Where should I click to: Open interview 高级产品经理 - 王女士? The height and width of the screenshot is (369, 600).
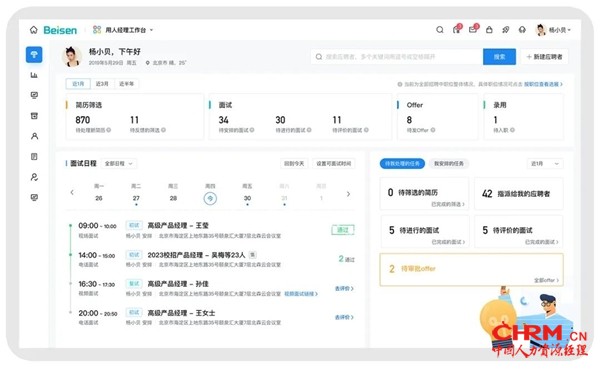point(181,313)
